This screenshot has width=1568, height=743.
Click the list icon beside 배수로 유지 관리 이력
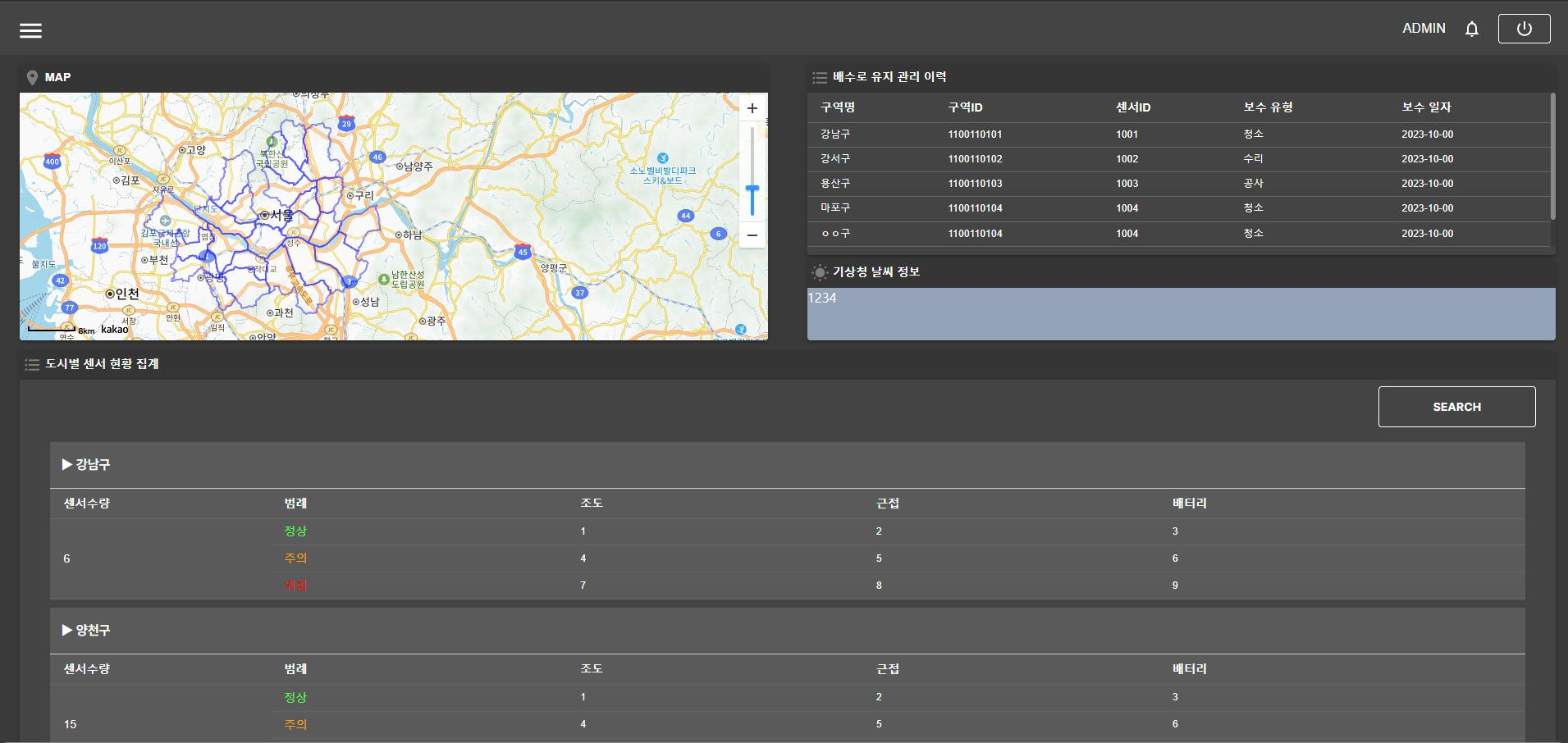819,78
